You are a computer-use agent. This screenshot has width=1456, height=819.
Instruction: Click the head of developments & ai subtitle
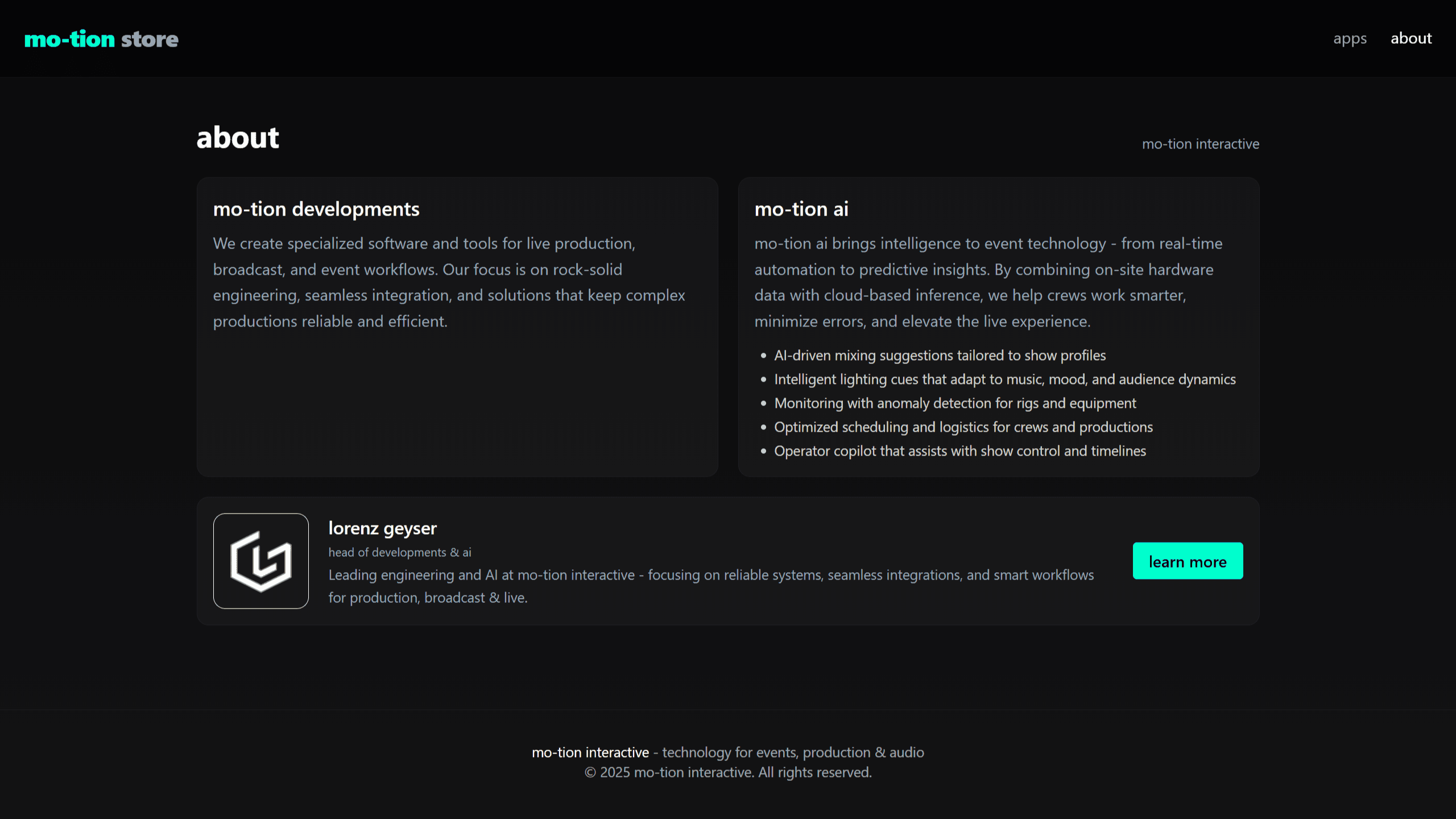point(400,552)
